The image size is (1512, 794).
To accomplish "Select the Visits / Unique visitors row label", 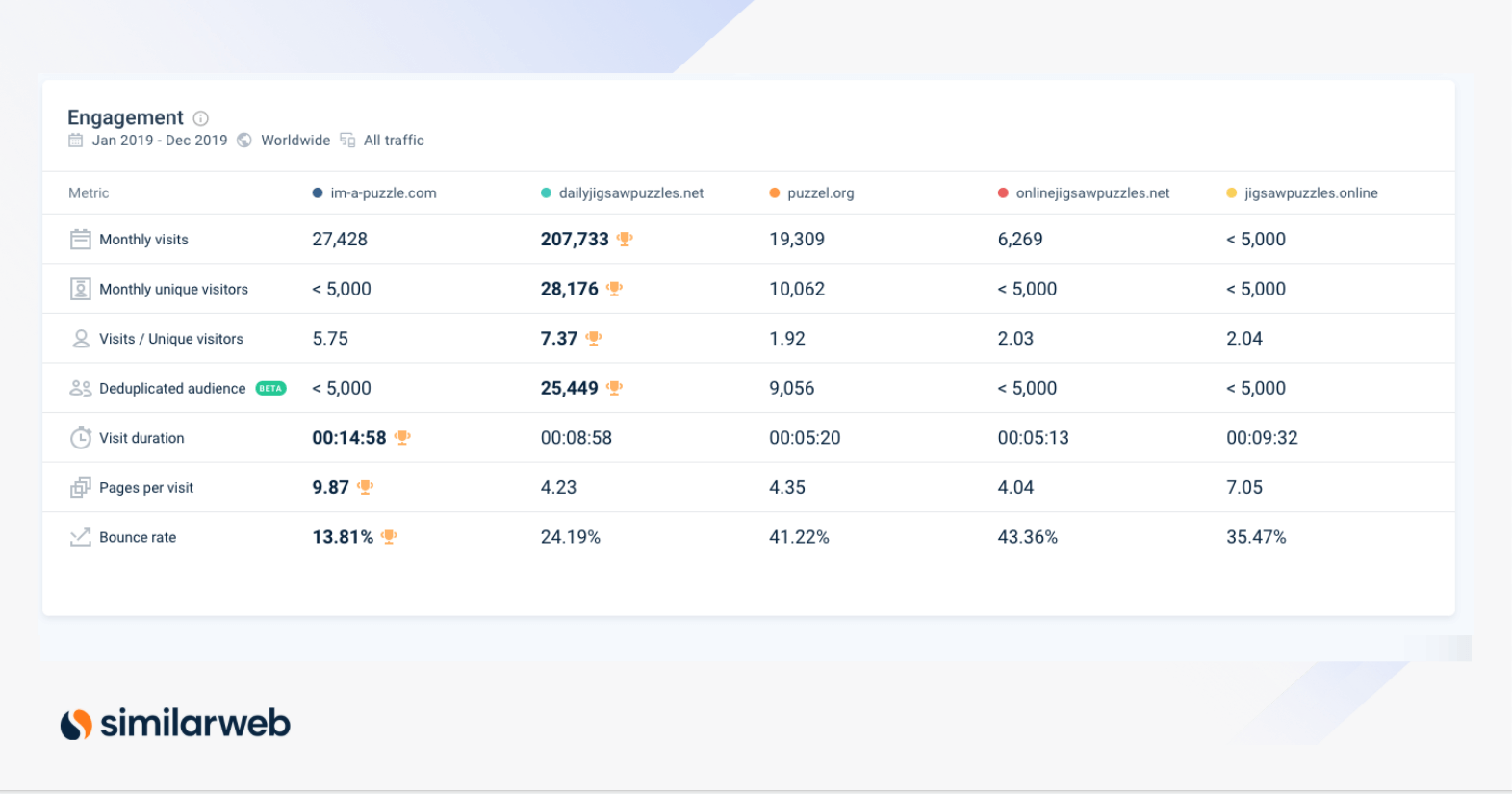I will click(x=171, y=339).
